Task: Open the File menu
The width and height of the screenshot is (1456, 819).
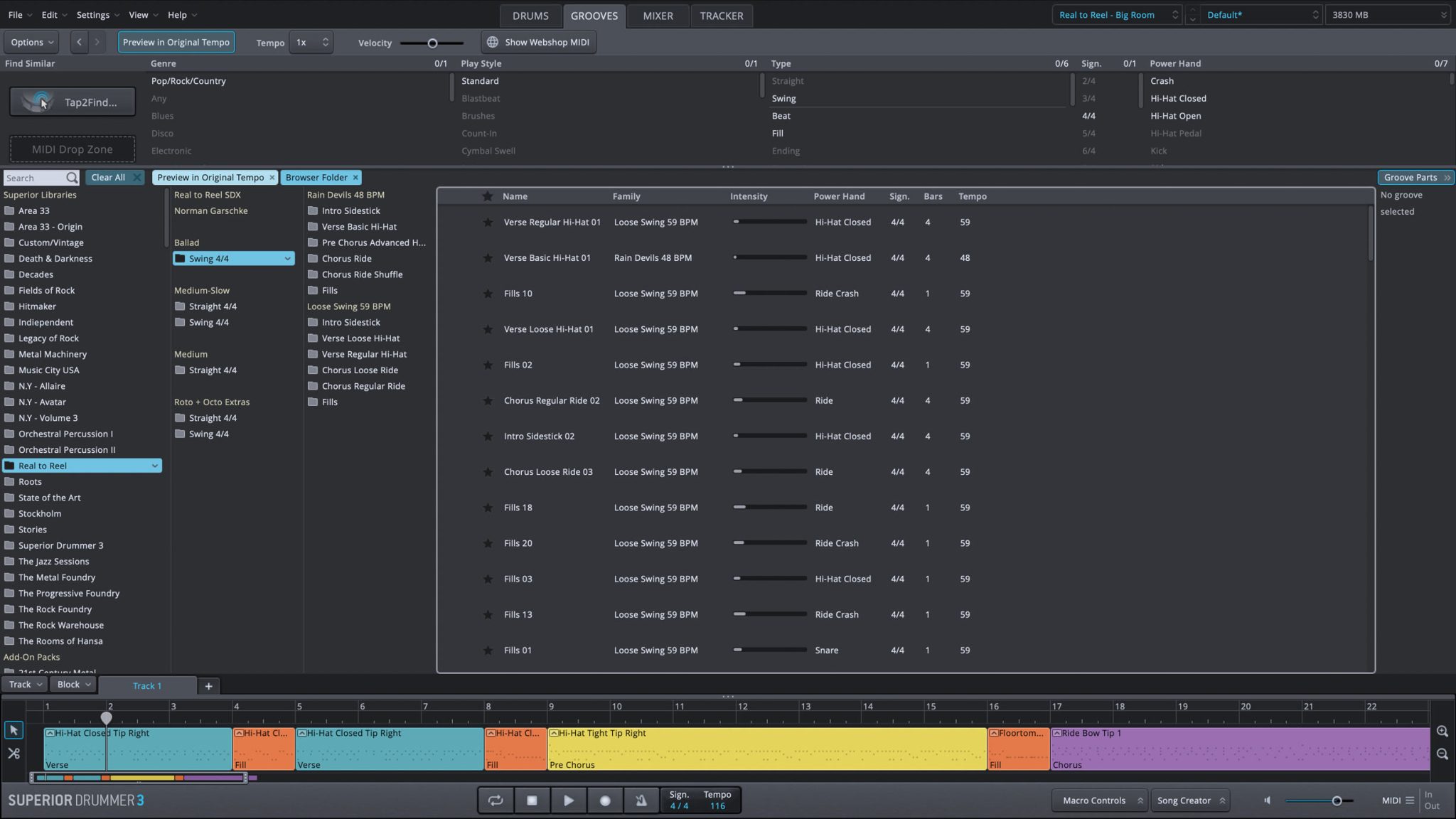Action: pyautogui.click(x=20, y=15)
